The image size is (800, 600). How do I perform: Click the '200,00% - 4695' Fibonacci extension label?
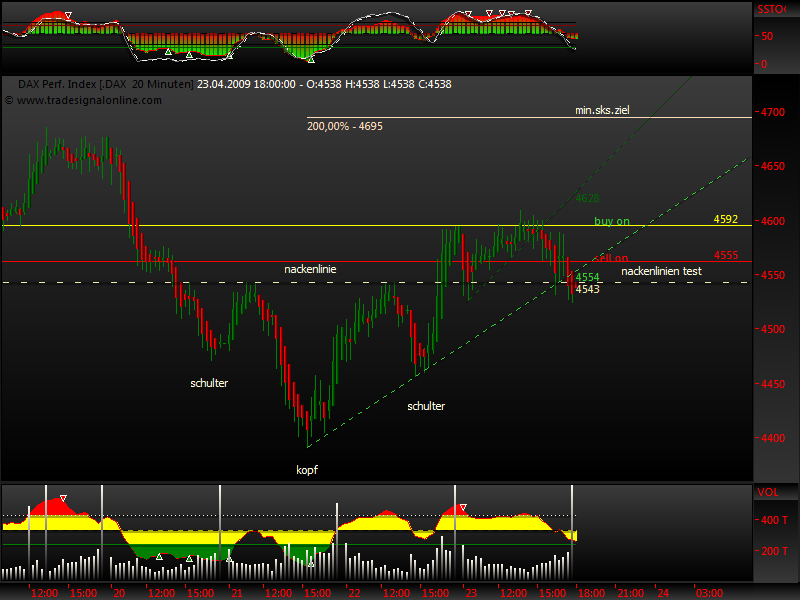click(x=347, y=127)
